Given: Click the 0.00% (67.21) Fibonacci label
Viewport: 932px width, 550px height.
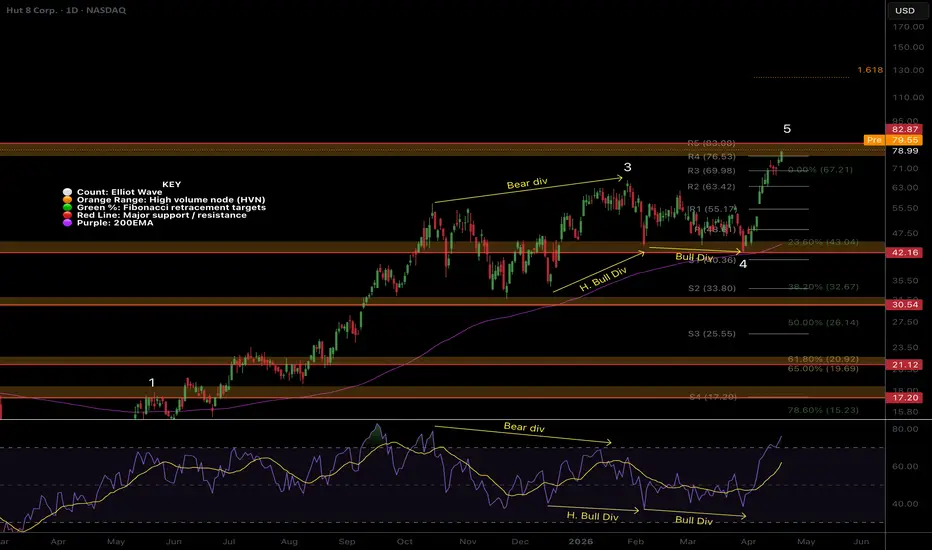Looking at the screenshot, I should pos(820,170).
